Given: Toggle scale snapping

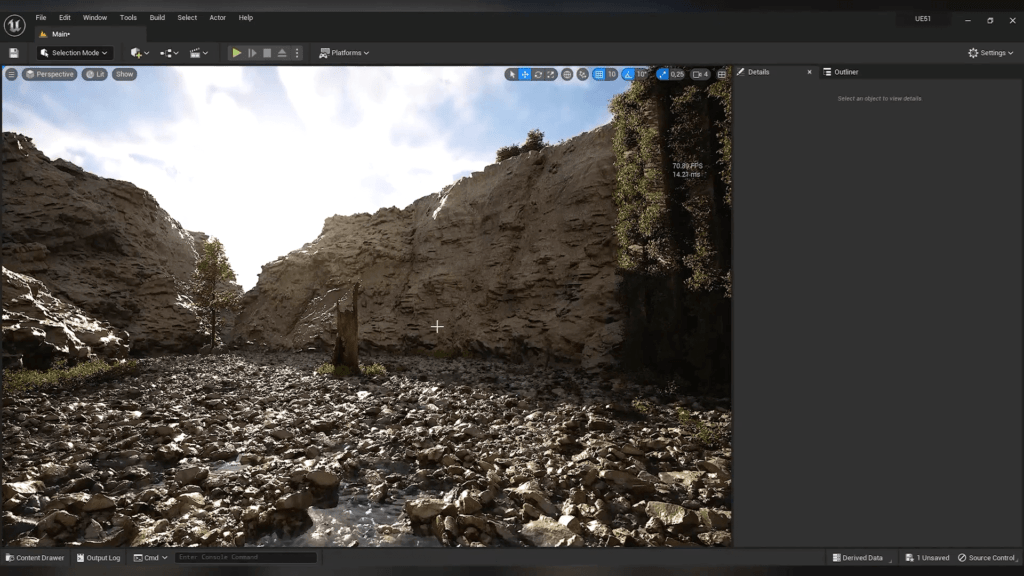Looking at the screenshot, I should (662, 74).
